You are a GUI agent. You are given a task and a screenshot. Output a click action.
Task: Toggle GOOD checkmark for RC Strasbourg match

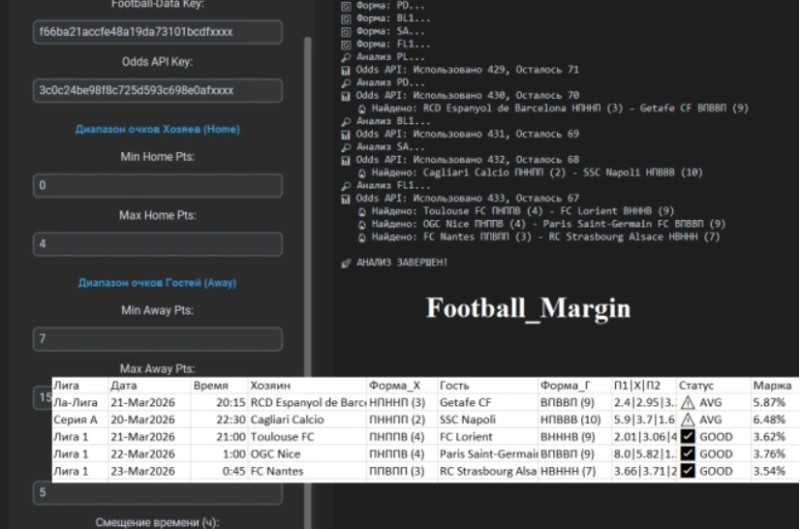point(687,471)
